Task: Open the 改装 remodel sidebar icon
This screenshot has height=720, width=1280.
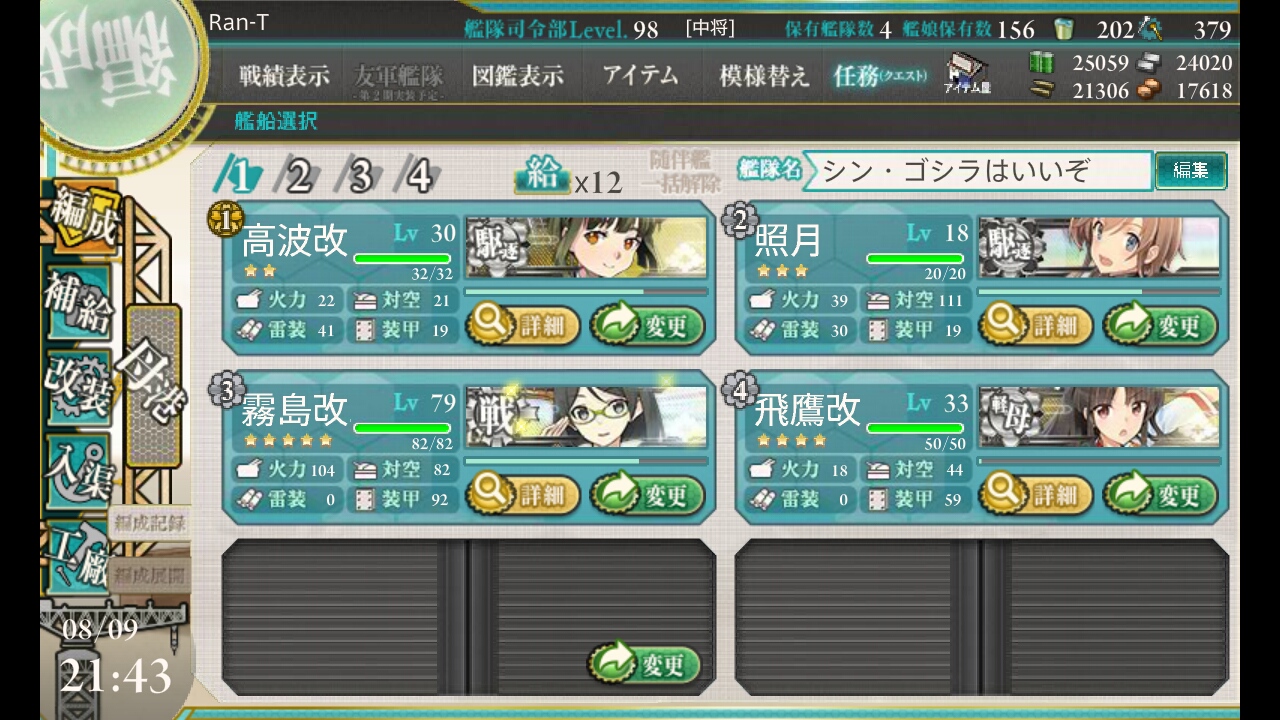Action: point(78,386)
